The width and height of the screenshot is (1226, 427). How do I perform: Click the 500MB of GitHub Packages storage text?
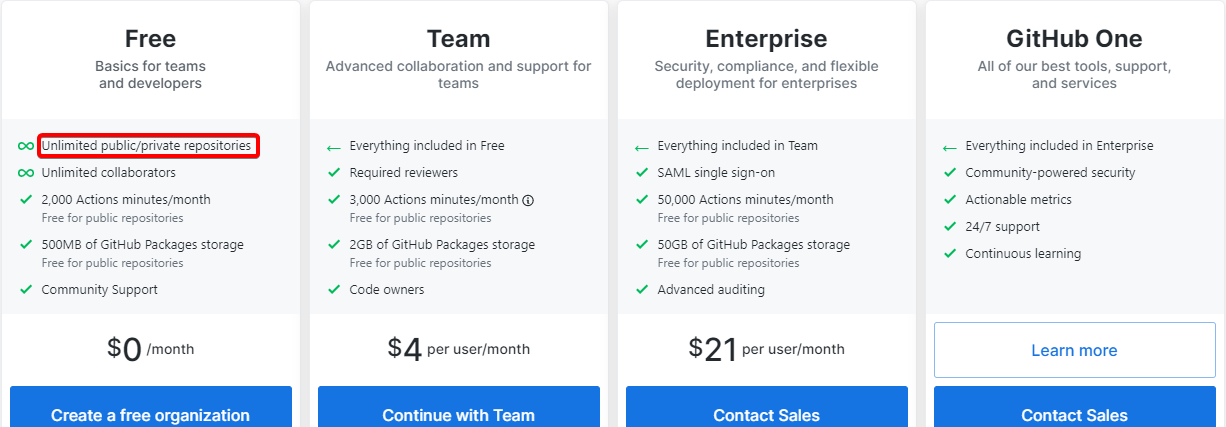pos(142,245)
